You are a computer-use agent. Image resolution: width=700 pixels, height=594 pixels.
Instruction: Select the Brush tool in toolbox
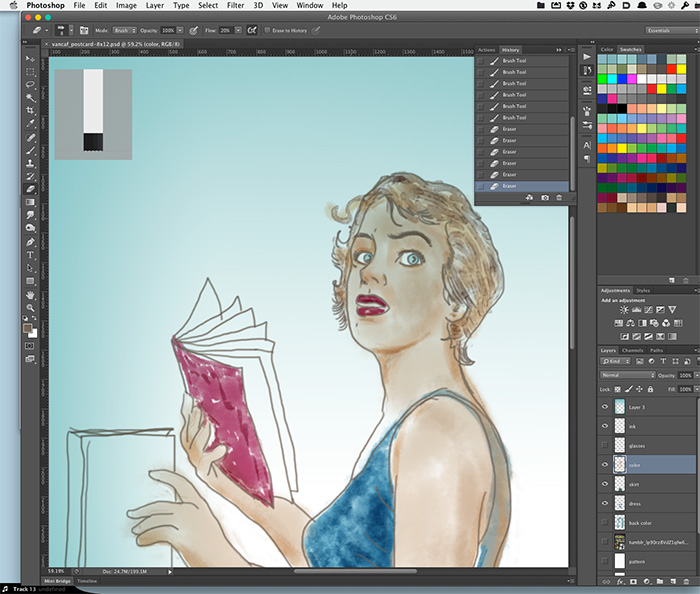click(30, 150)
